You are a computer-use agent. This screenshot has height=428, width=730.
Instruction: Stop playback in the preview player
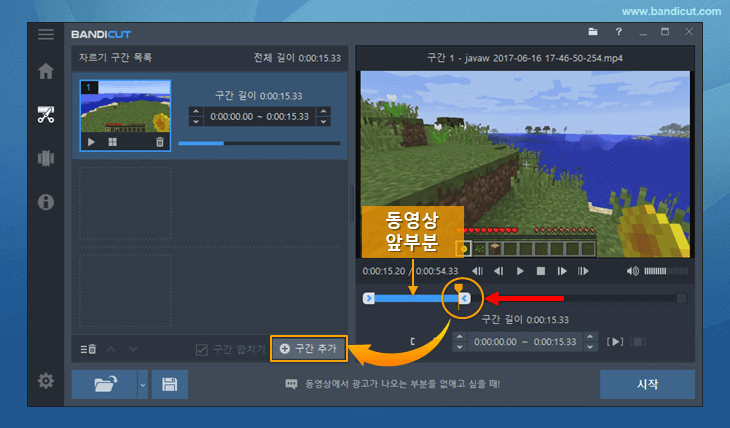point(541,271)
